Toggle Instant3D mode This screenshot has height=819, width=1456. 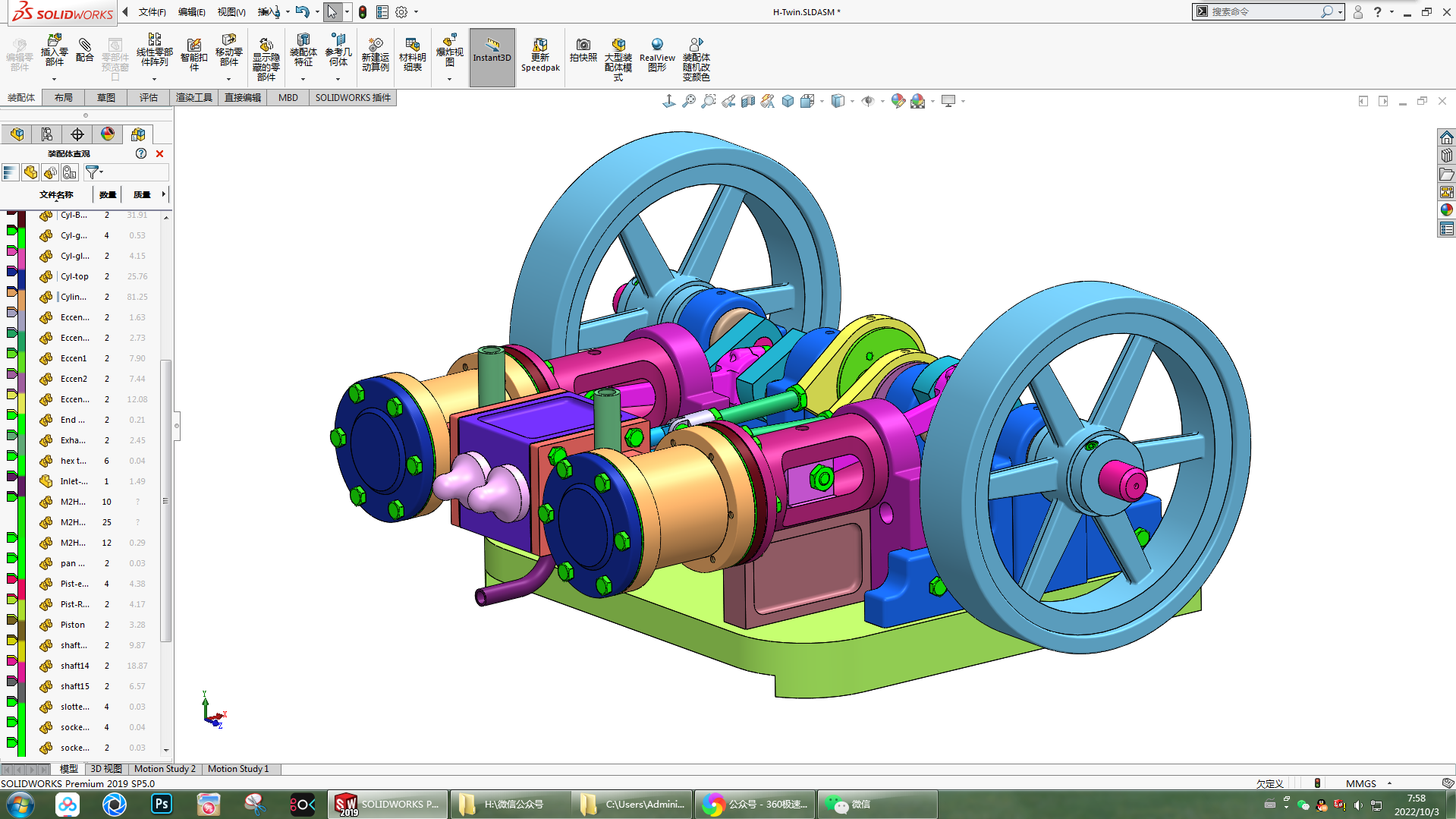coord(492,58)
